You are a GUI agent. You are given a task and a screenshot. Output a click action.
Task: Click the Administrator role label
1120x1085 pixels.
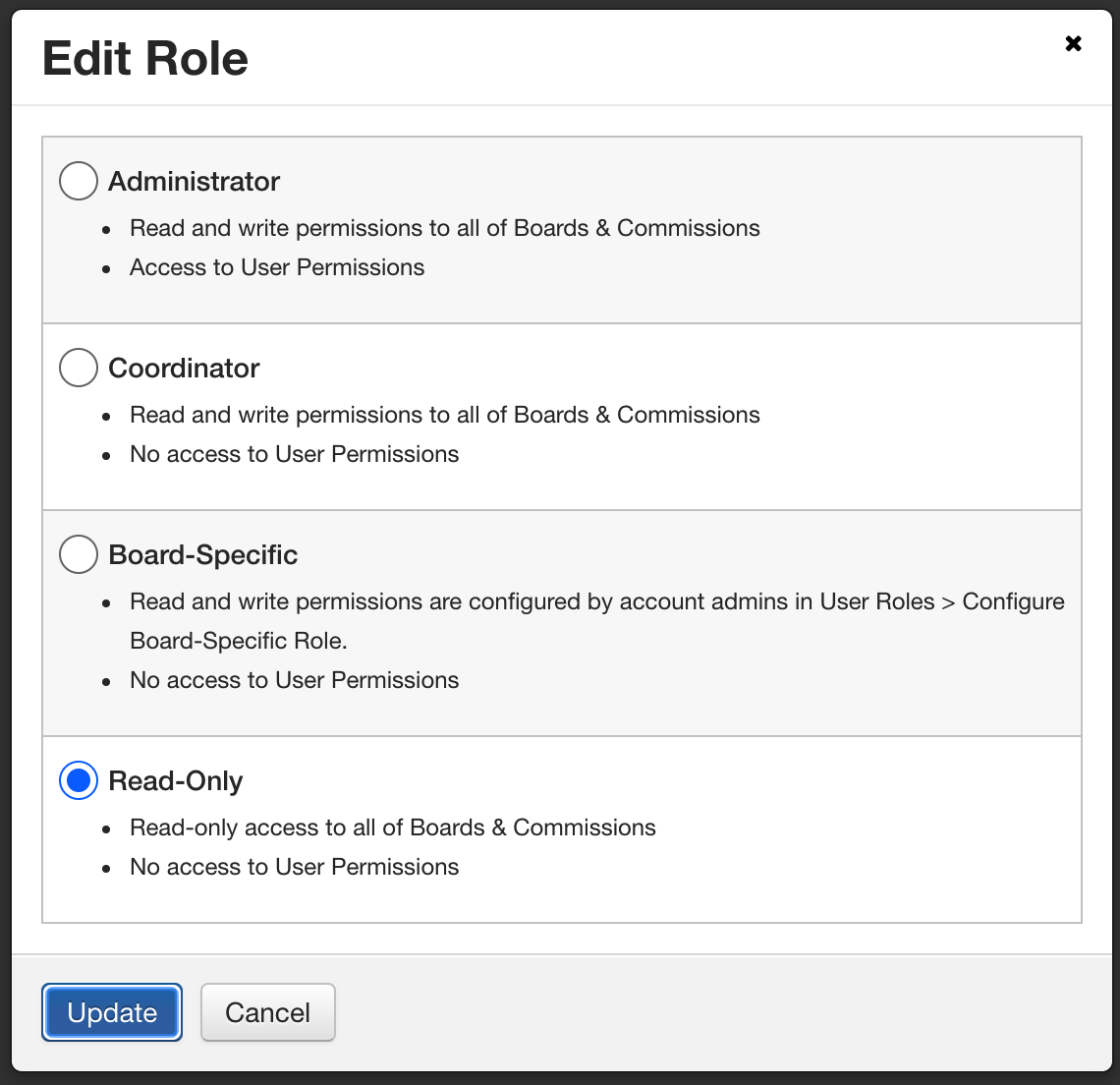(195, 181)
